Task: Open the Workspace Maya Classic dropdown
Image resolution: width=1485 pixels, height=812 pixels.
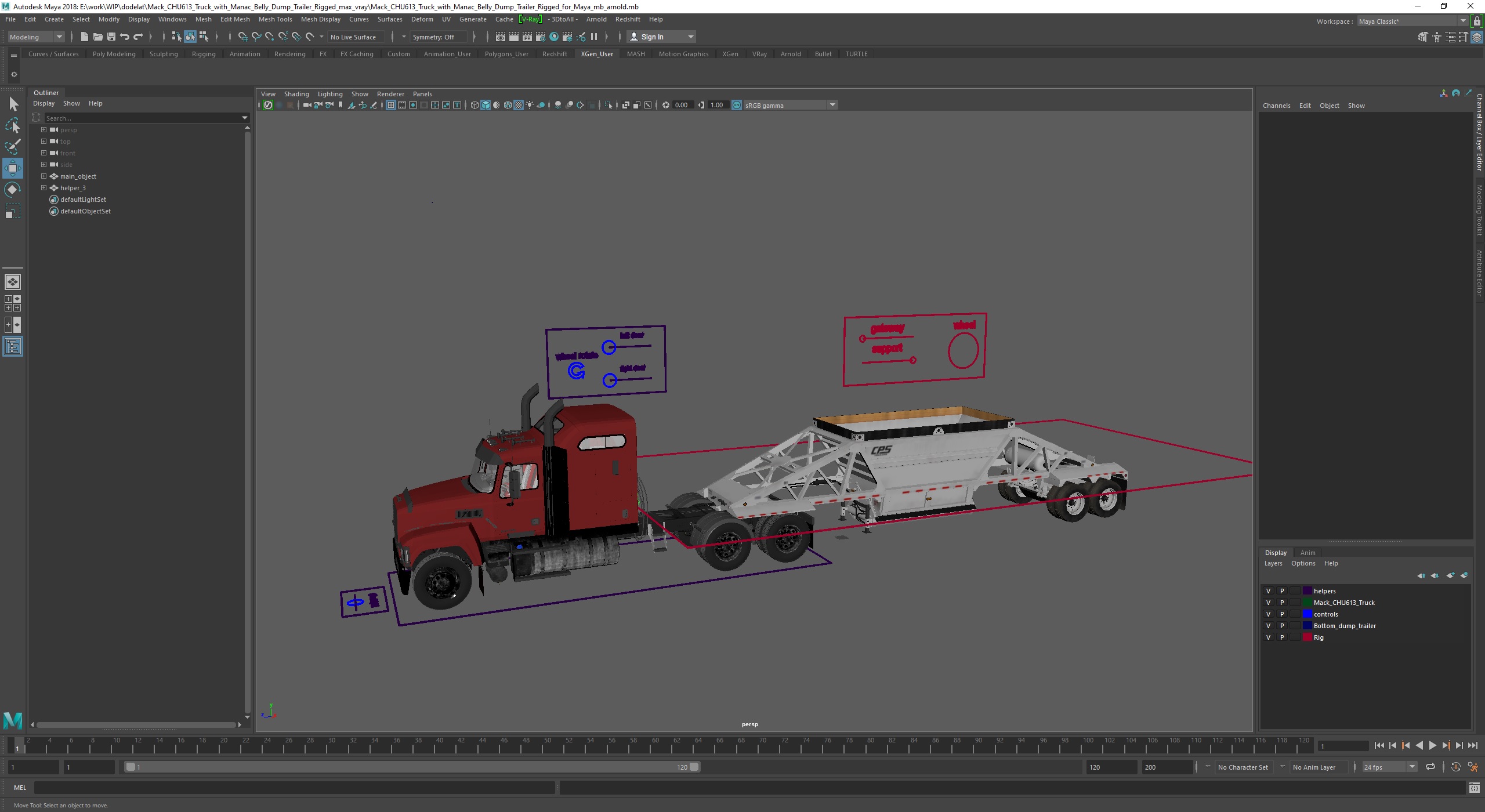Action: (x=1411, y=21)
